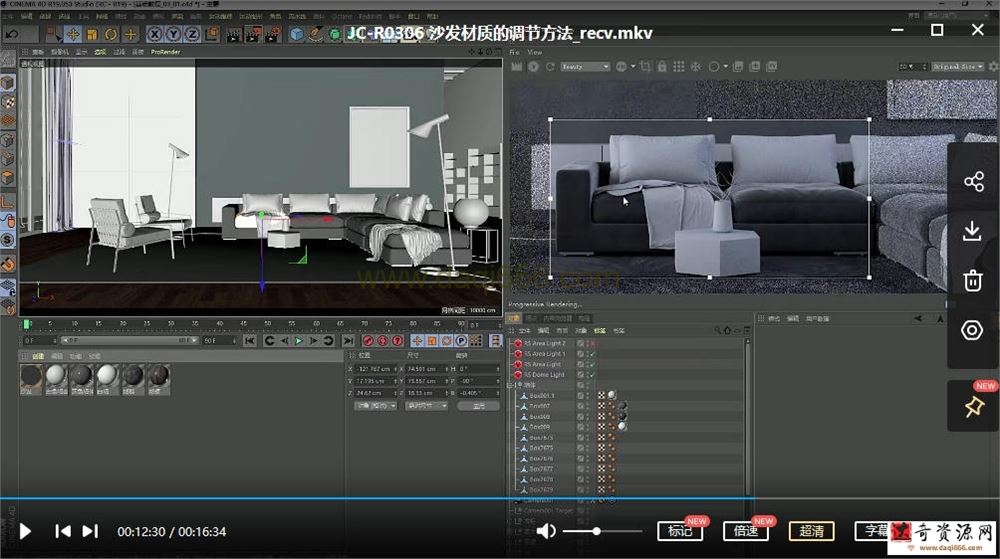Toggle X axis lock
Screen dimensions: 1000x559
point(154,34)
